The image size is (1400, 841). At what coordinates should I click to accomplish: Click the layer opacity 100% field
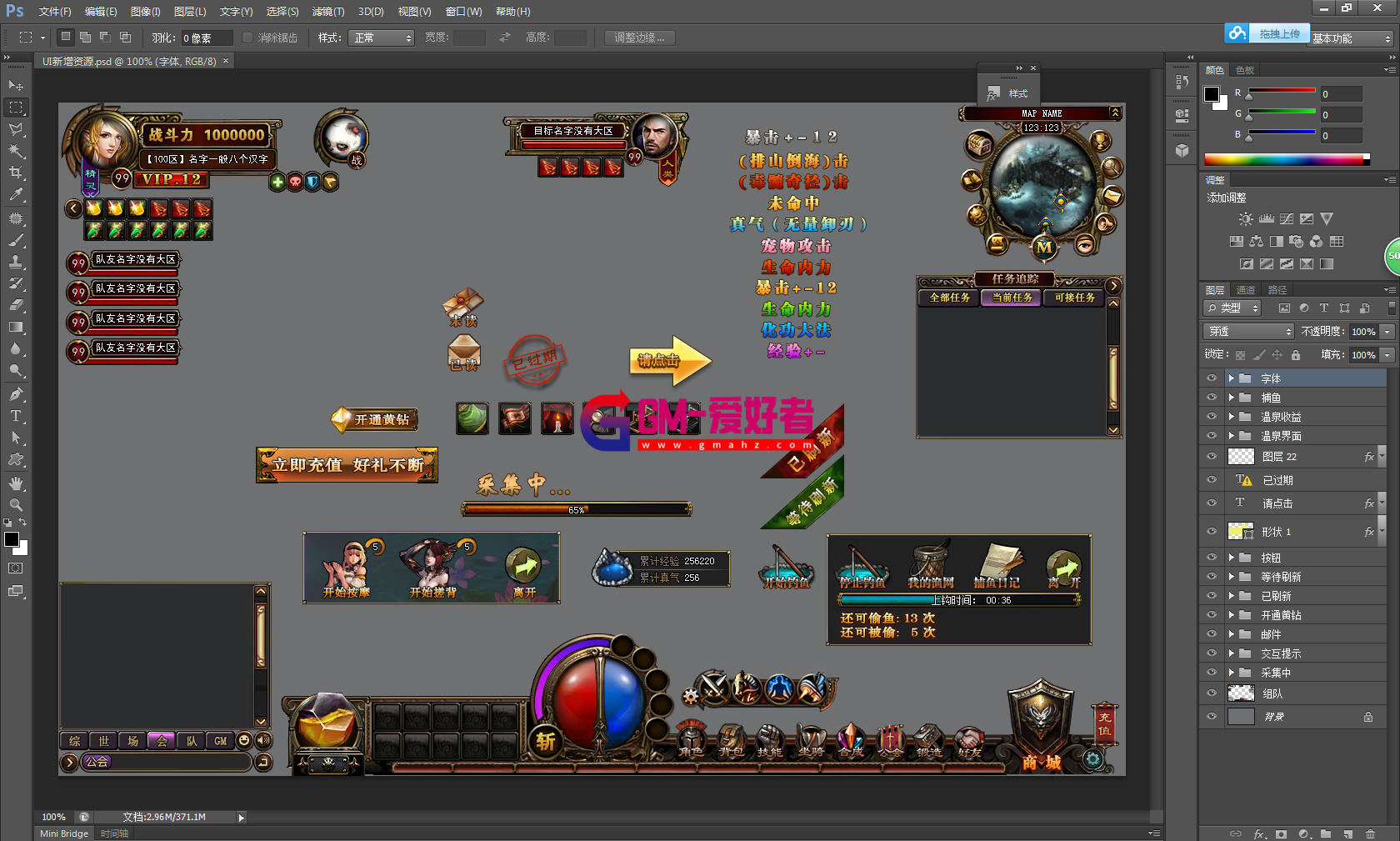(1363, 332)
